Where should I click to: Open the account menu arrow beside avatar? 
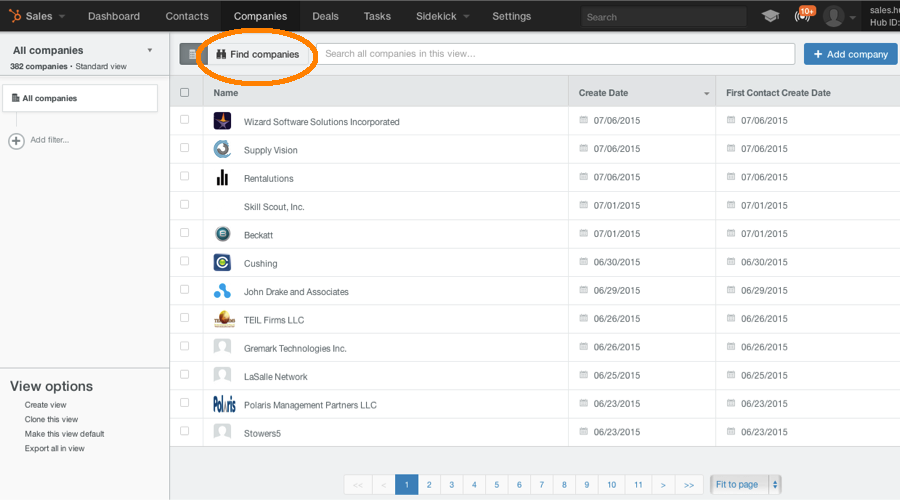(x=853, y=18)
